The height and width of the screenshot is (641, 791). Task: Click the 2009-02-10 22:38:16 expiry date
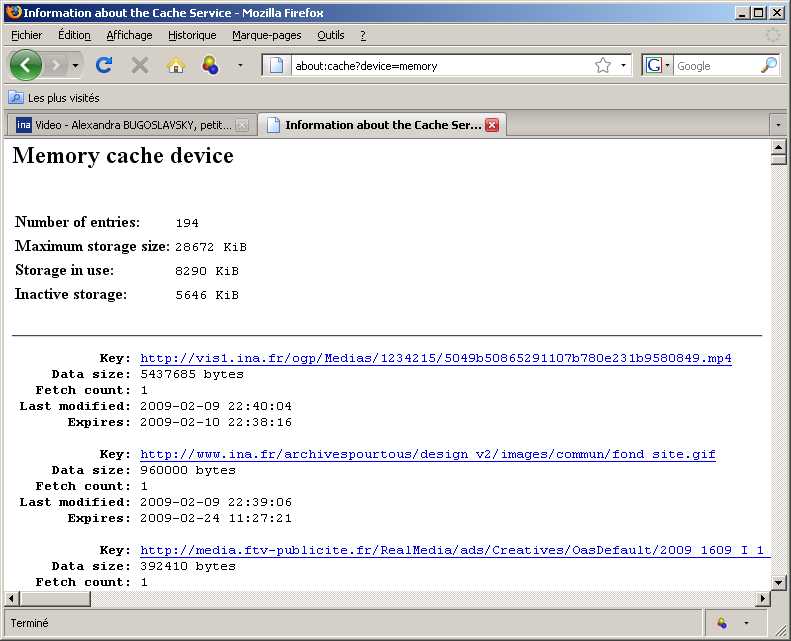(x=216, y=422)
